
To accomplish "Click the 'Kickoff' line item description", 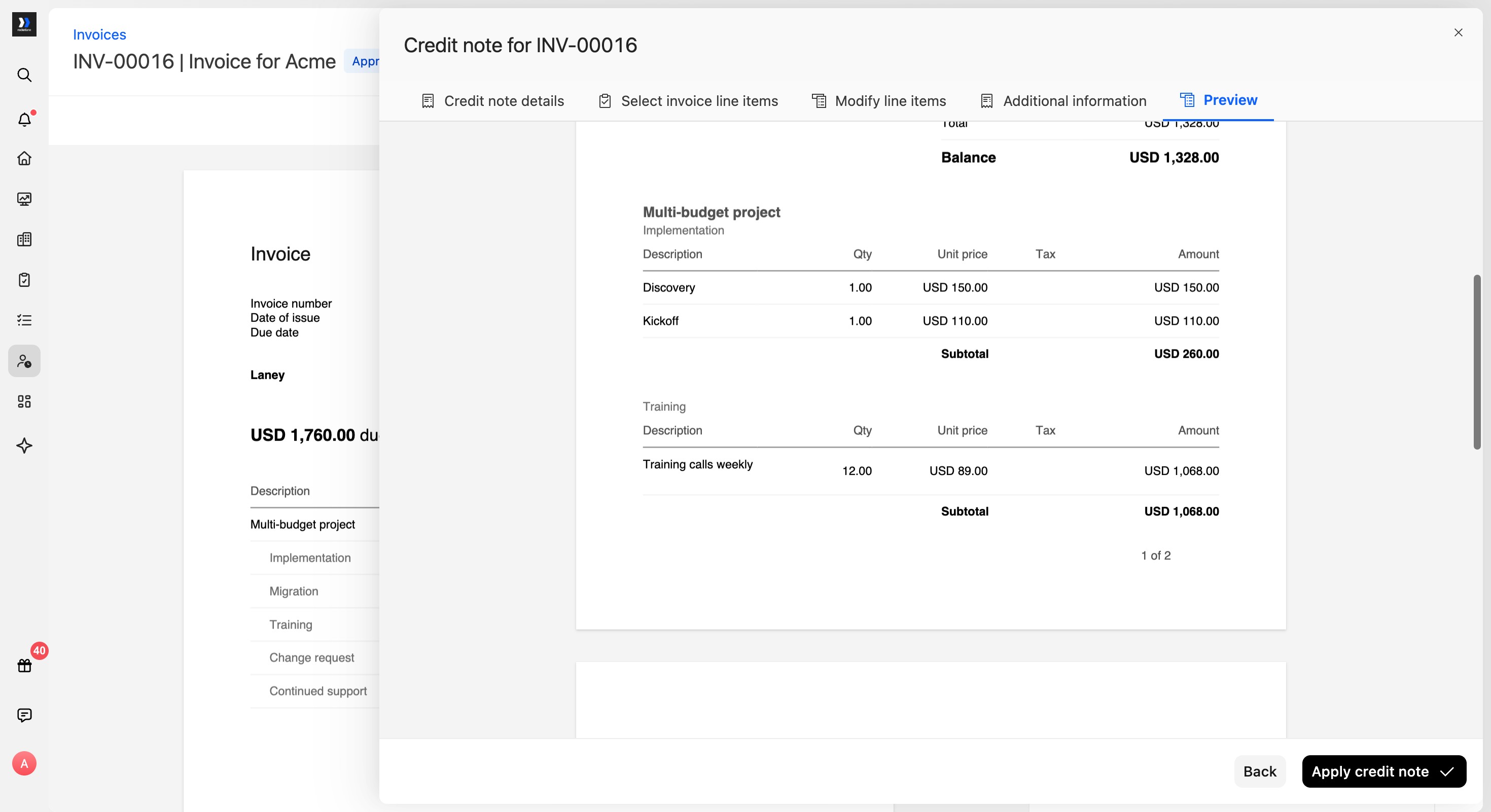I will coord(660,321).
